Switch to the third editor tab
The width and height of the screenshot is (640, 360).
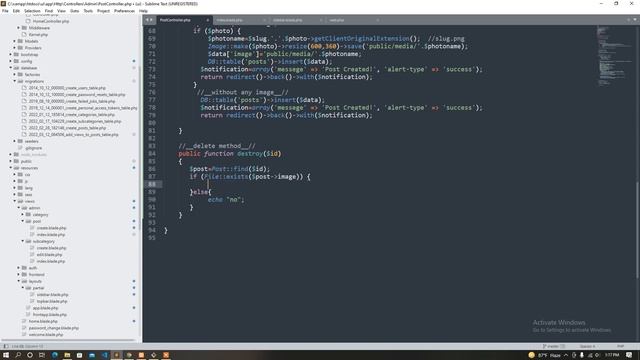(x=288, y=20)
